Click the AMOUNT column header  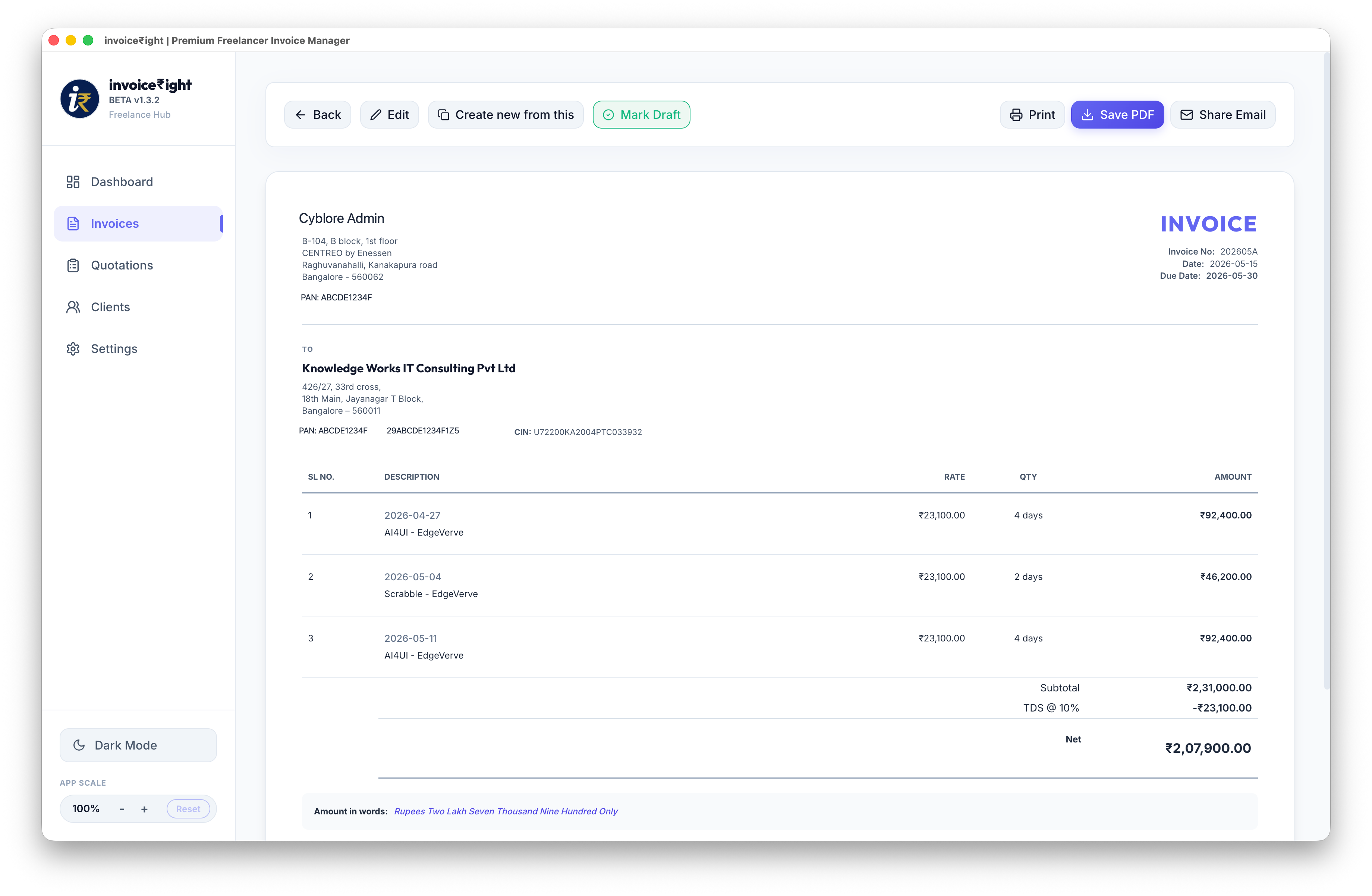pos(1233,477)
